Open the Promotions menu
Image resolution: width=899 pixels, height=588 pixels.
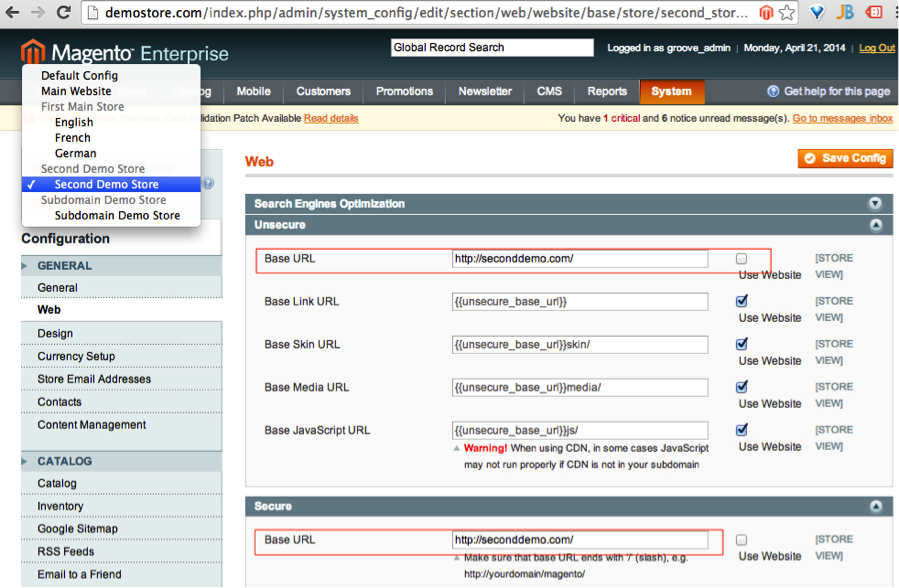click(x=404, y=92)
